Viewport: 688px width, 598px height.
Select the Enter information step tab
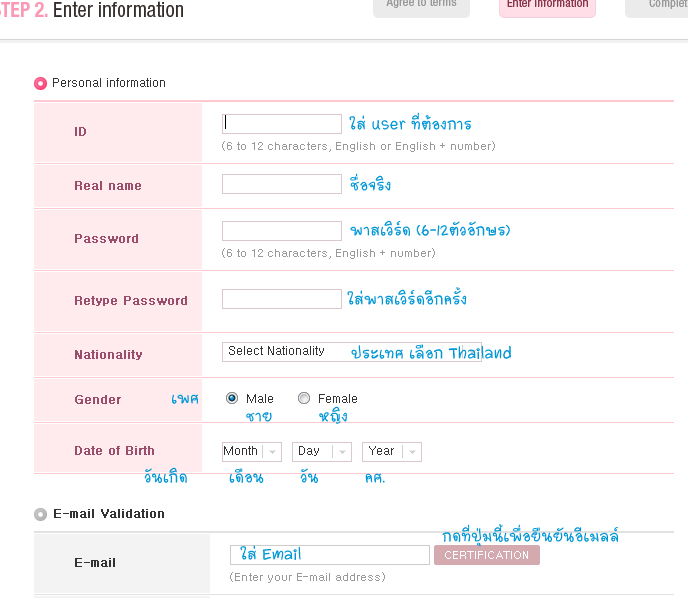pyautogui.click(x=547, y=7)
